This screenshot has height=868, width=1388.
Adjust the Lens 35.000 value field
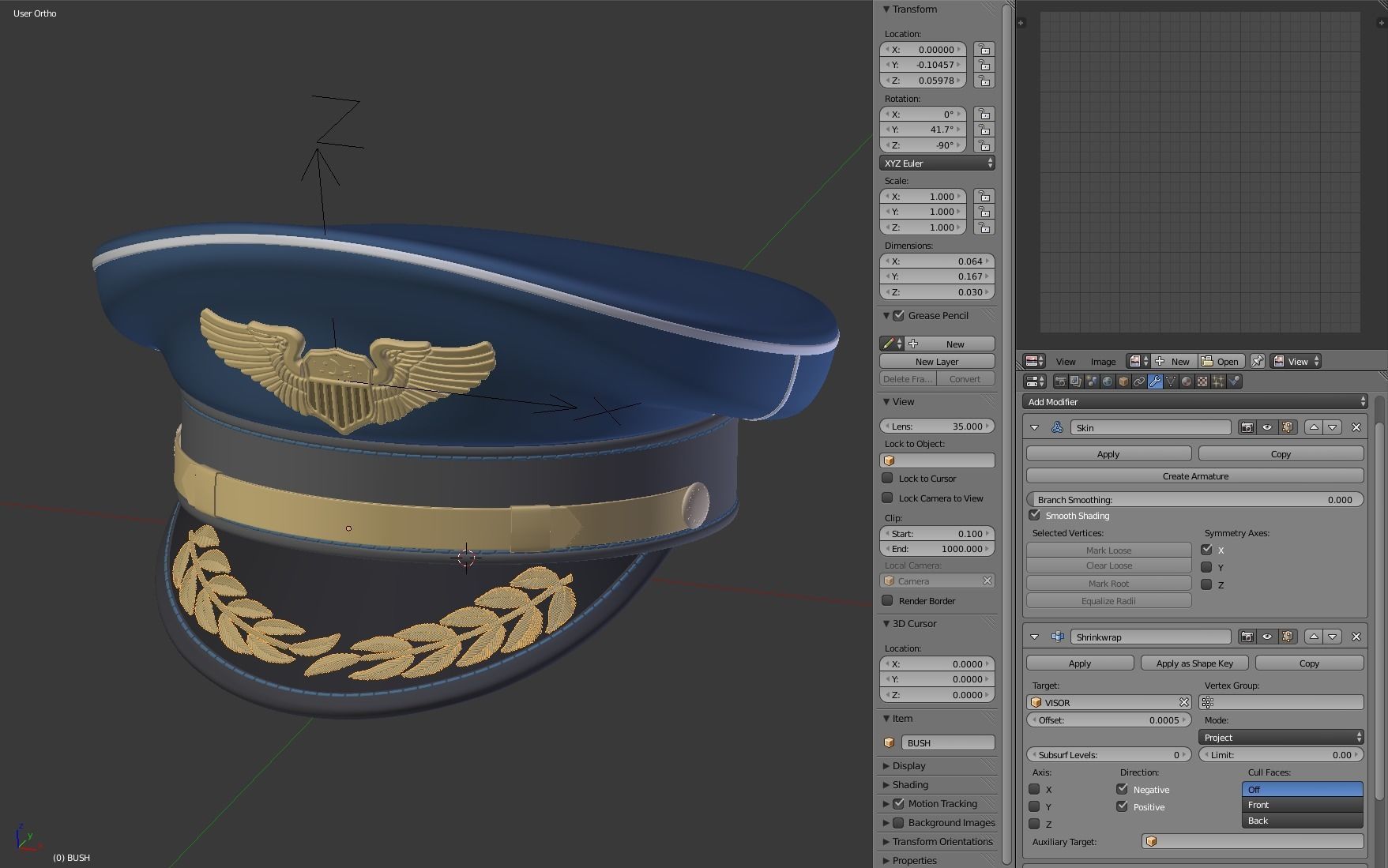click(x=937, y=426)
